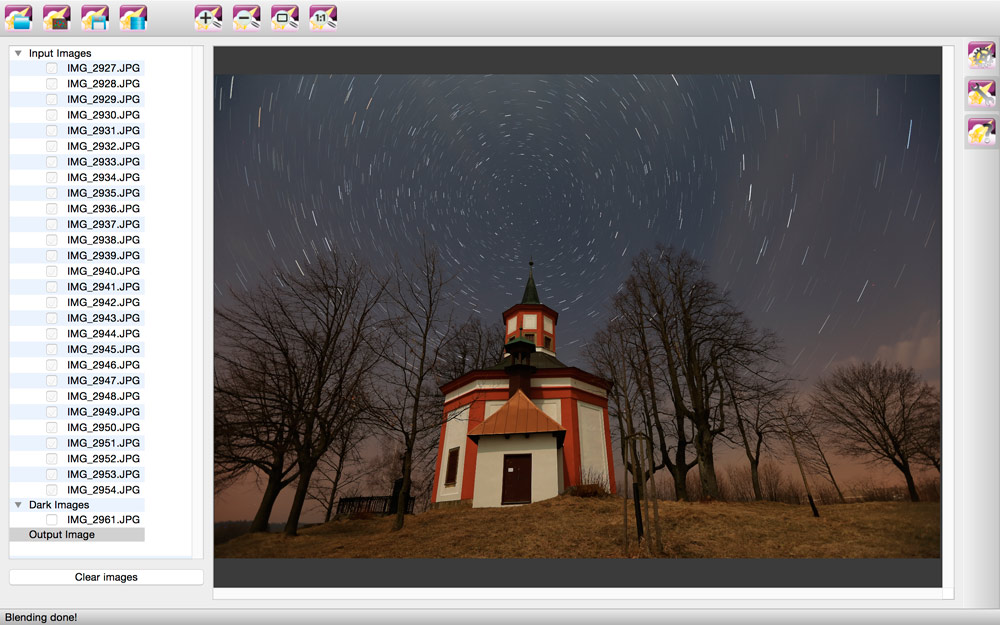Collapse the Input Images group
This screenshot has height=625, width=1000.
tap(18, 53)
